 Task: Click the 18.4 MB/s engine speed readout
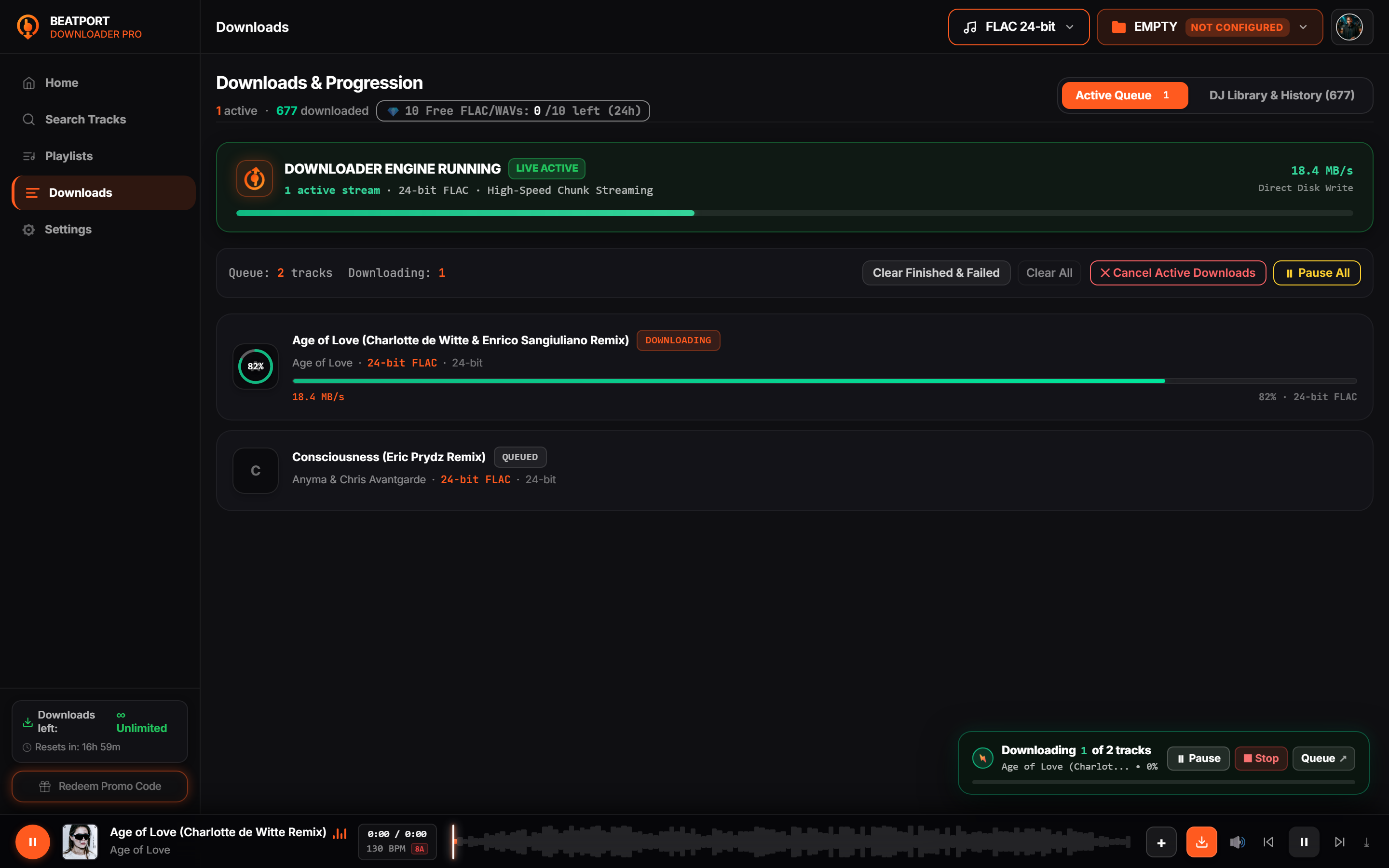tap(1321, 171)
